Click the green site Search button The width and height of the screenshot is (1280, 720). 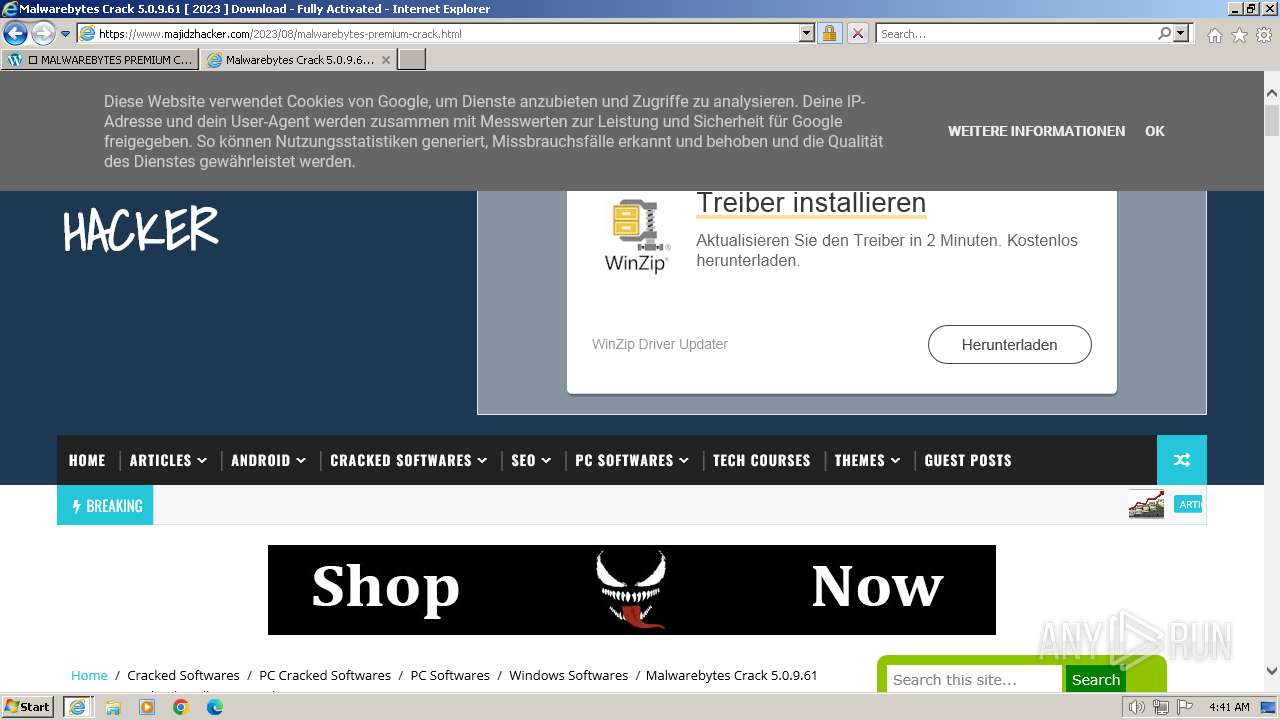[1096, 679]
